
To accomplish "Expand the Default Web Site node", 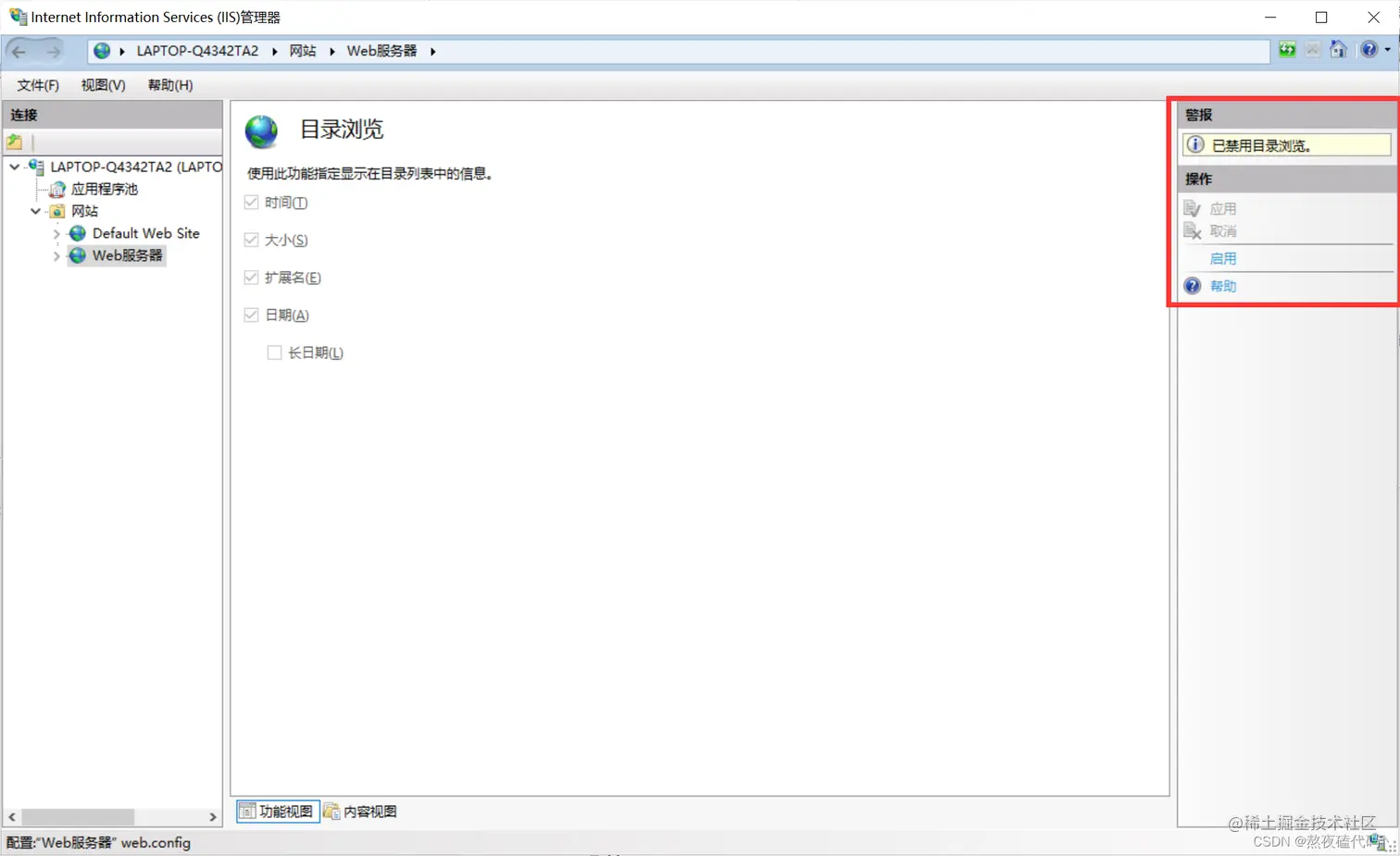I will 56,233.
